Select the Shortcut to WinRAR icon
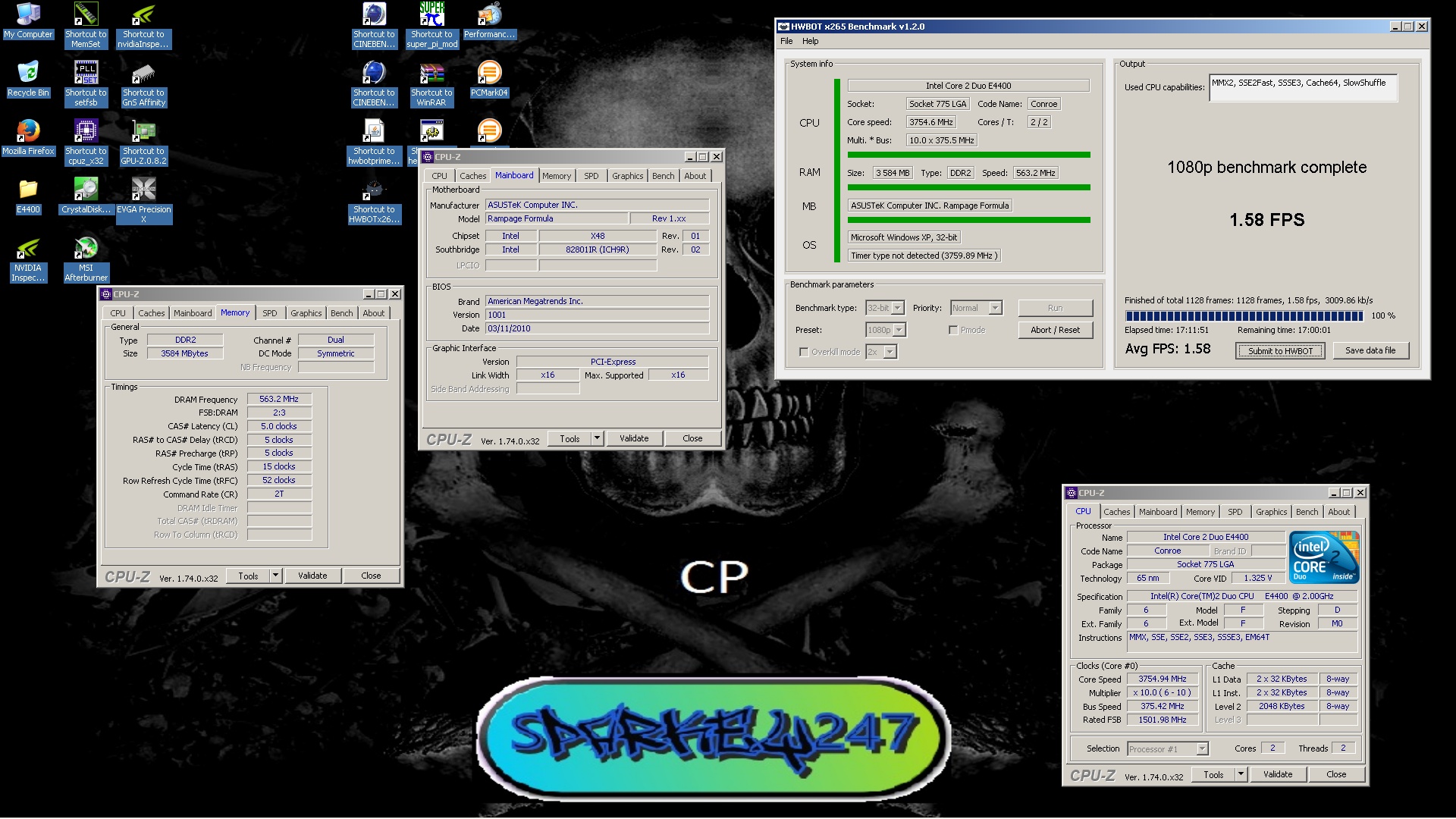The image size is (1456, 819). 431,84
